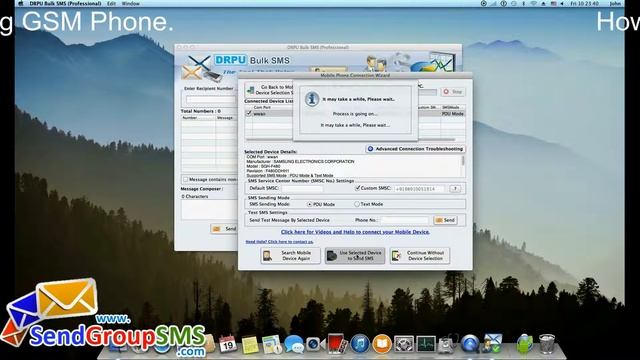Open Stickies notes icon in dock
The image size is (640, 360).
[250, 344]
